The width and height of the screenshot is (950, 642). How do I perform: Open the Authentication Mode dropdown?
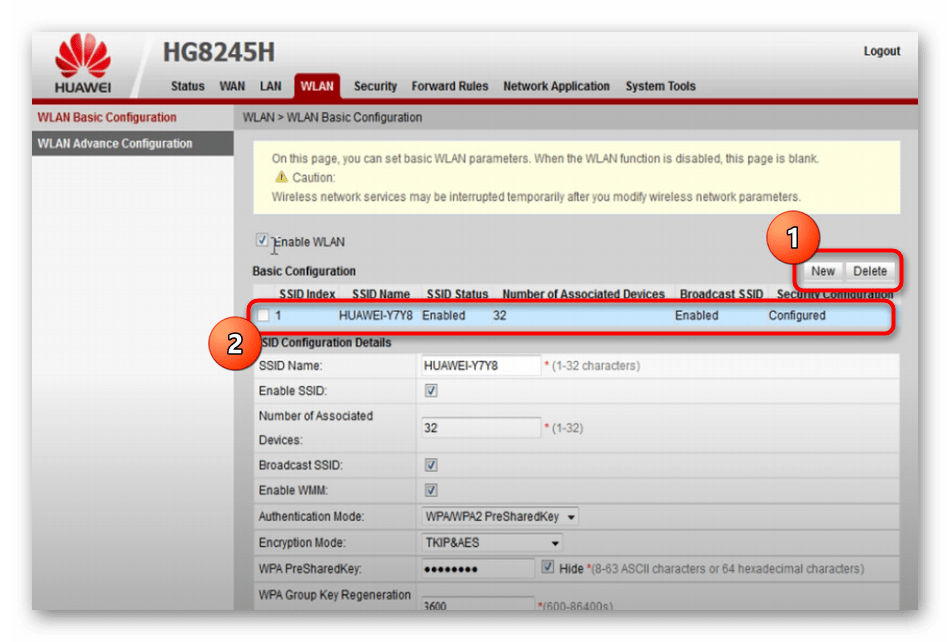(500, 517)
